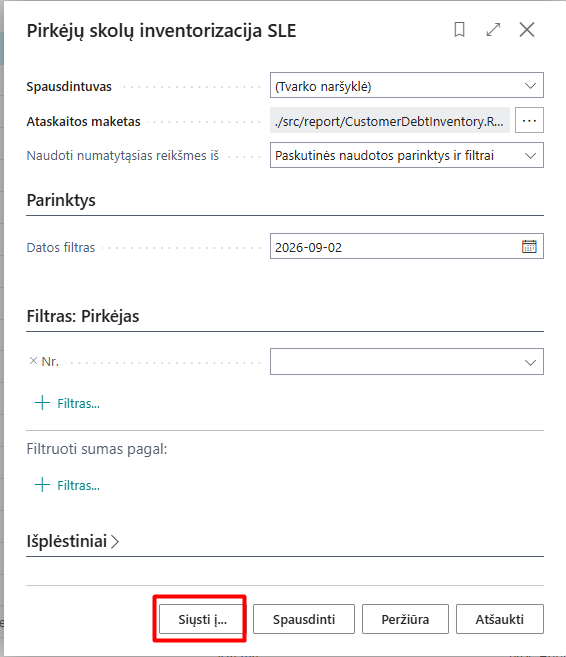Click into the Datos filtras date field
566x657 pixels.
(394, 247)
